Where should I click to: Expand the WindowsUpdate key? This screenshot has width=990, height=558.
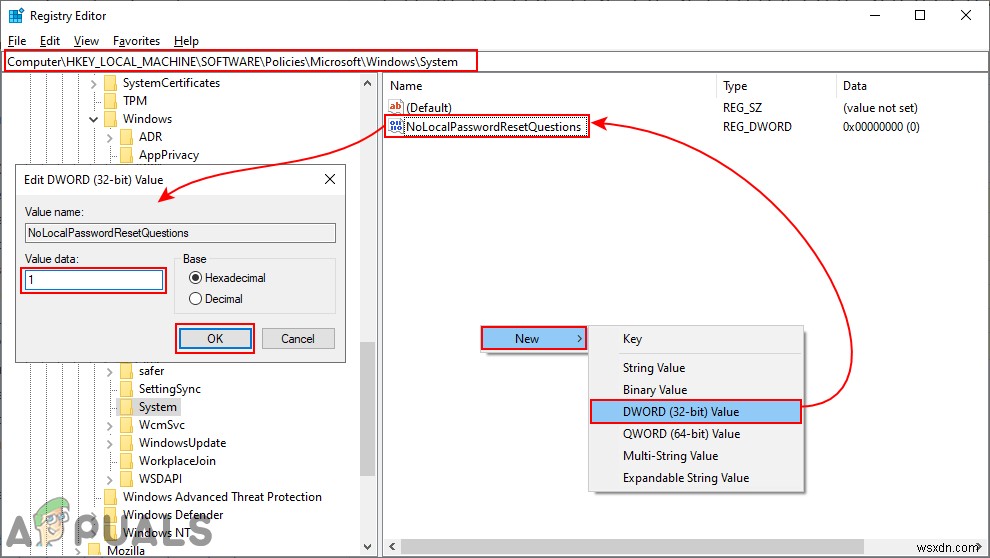(110, 443)
